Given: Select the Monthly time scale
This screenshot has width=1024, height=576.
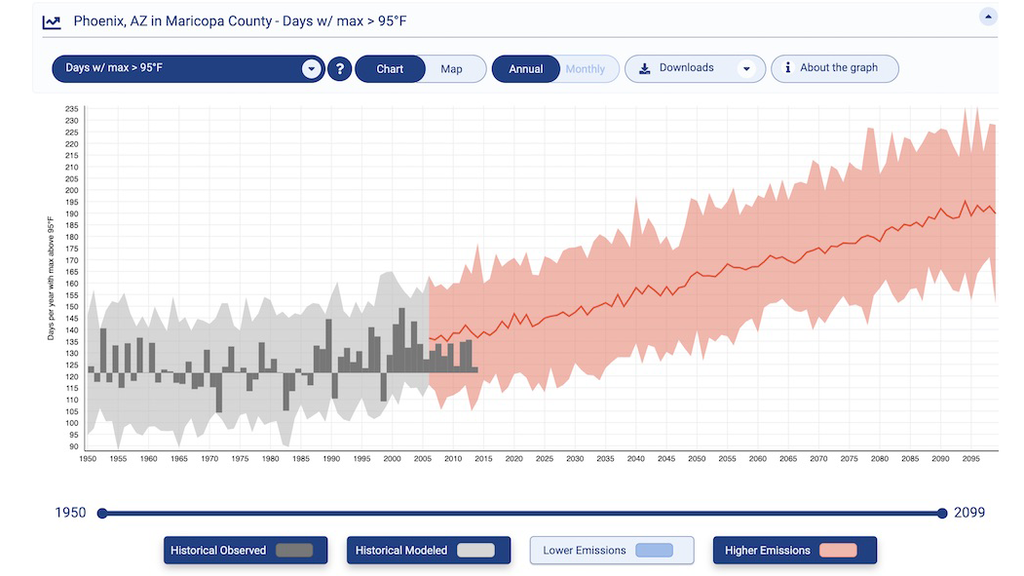Looking at the screenshot, I should click(x=588, y=68).
